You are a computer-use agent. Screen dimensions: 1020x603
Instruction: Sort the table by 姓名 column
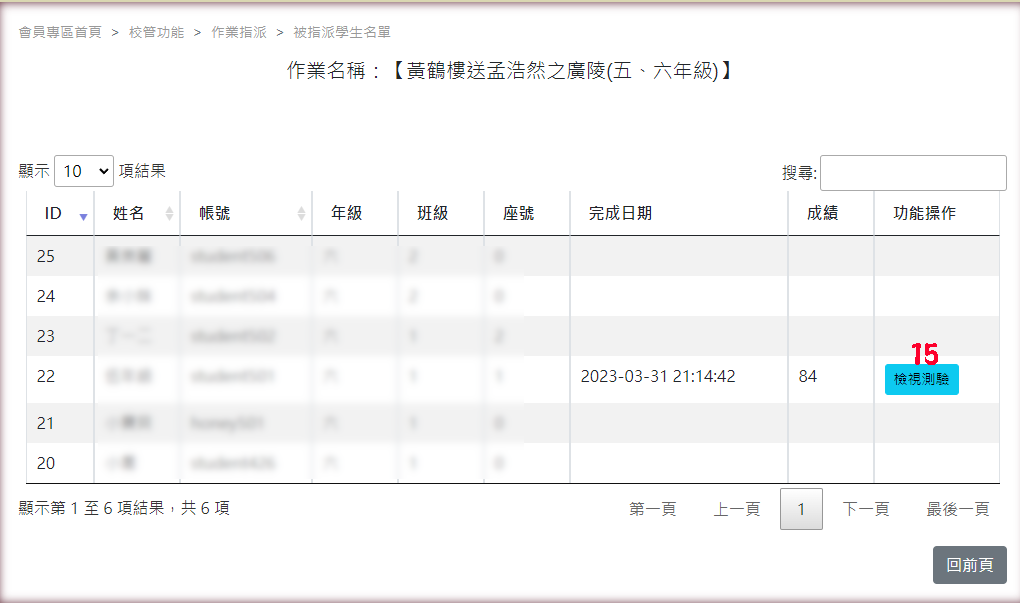coord(137,213)
